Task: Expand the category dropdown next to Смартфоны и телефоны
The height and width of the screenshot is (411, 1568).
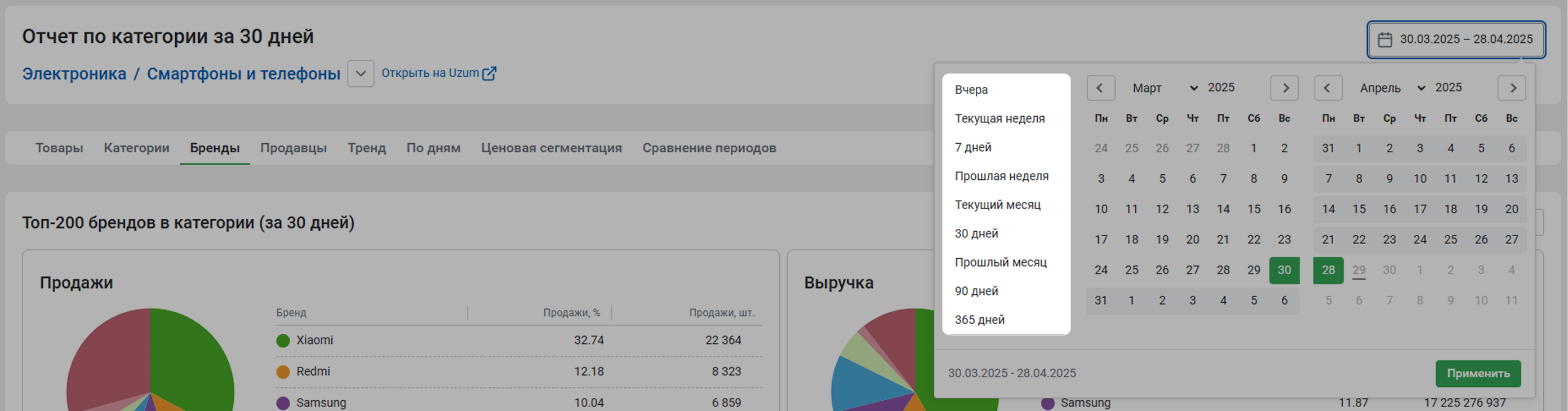Action: (x=361, y=74)
